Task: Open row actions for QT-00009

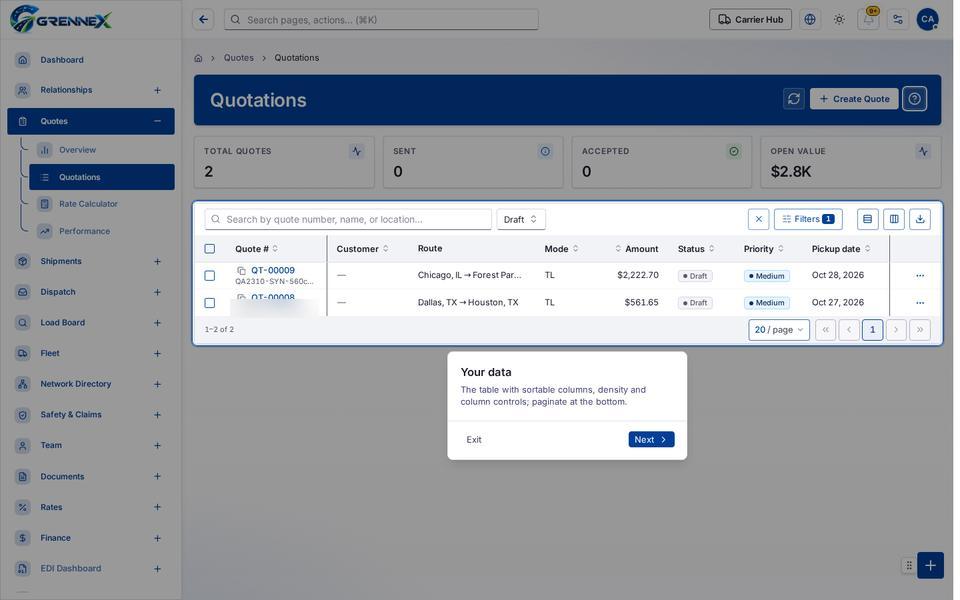Action: (920, 276)
